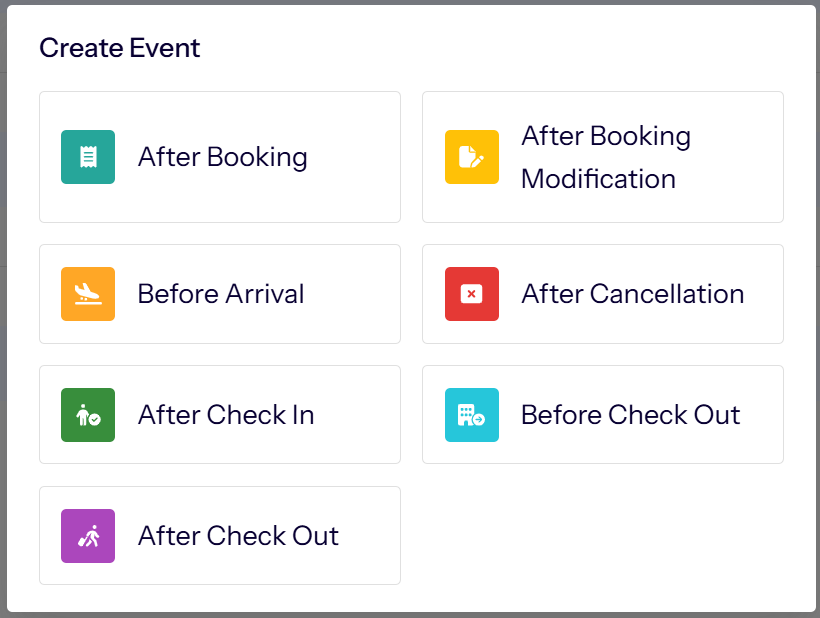
Task: Pick the Before Arrival event option
Action: click(221, 294)
